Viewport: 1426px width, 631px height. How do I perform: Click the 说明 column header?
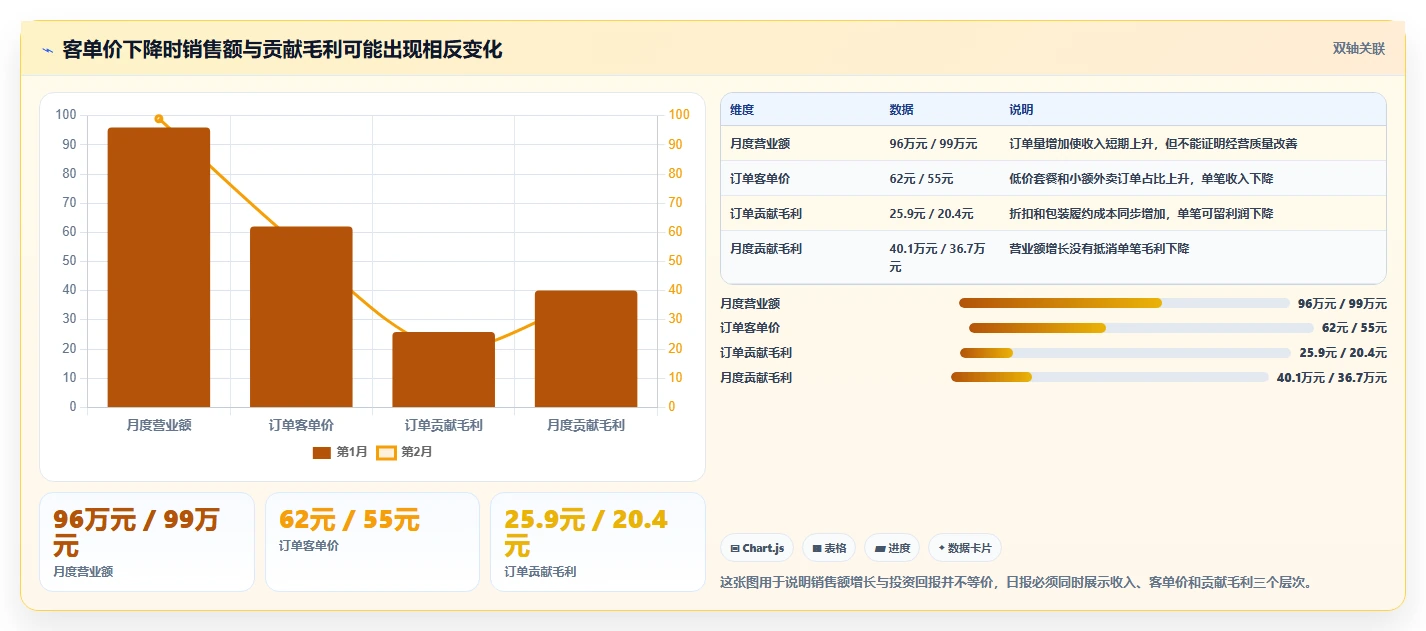coord(1021,110)
